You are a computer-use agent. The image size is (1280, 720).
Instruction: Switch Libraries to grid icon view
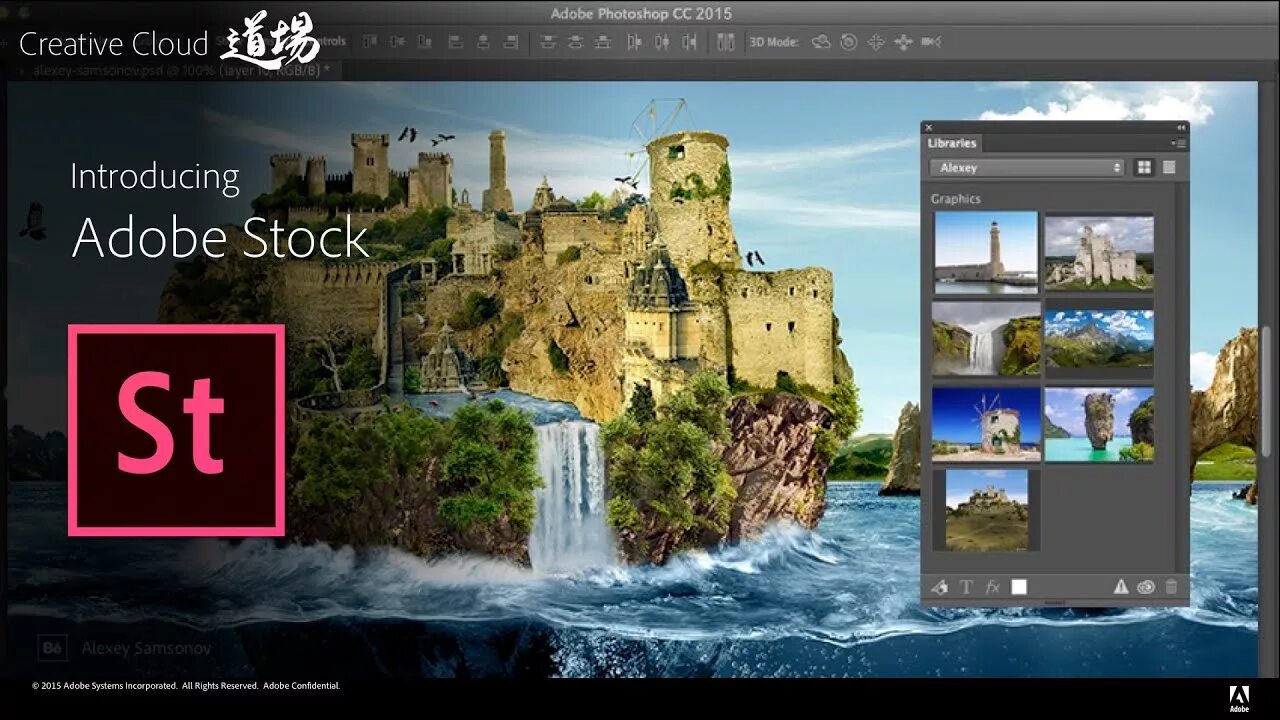click(x=1144, y=168)
